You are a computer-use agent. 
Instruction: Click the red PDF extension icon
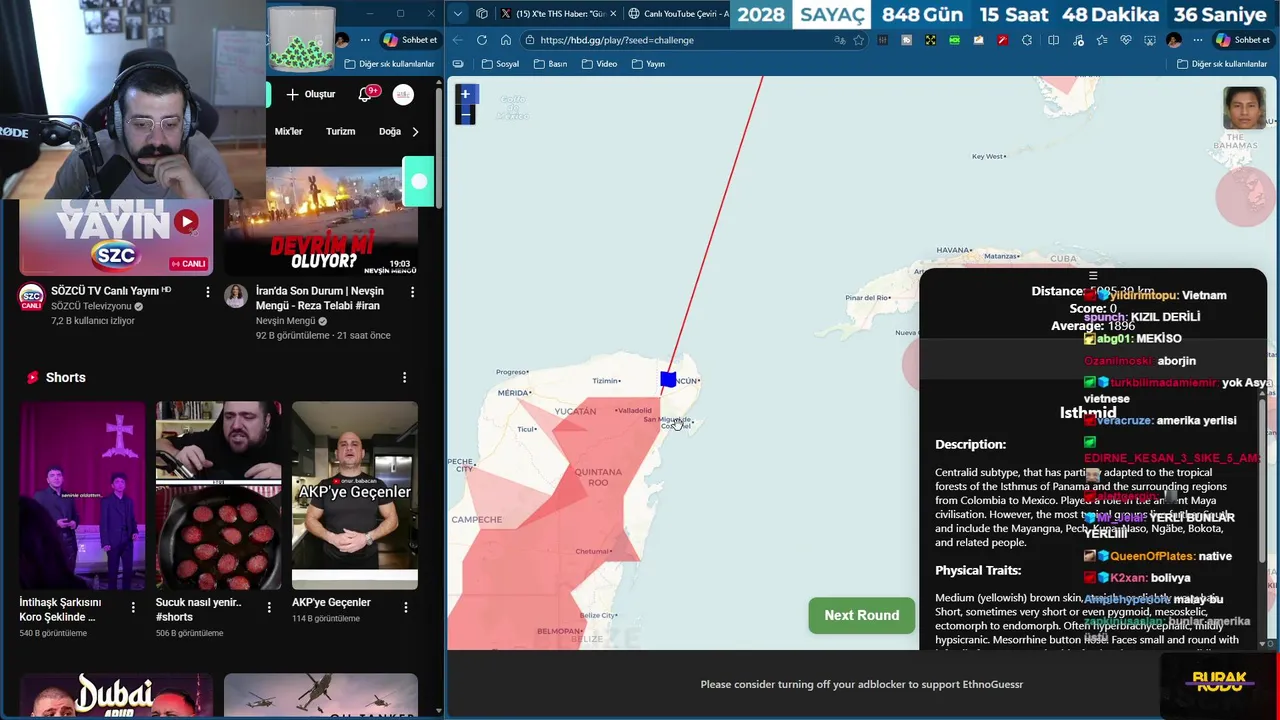pyautogui.click(x=1003, y=40)
